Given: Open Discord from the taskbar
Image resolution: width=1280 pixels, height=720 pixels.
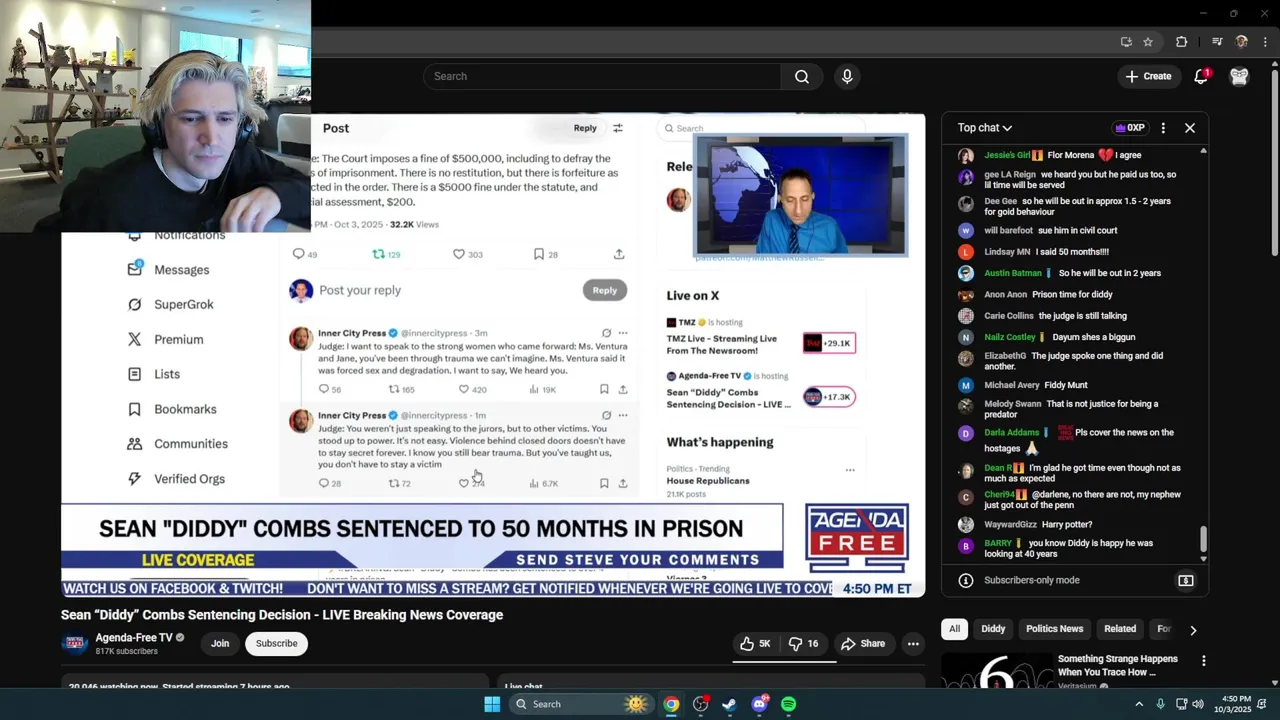Looking at the screenshot, I should tap(759, 704).
